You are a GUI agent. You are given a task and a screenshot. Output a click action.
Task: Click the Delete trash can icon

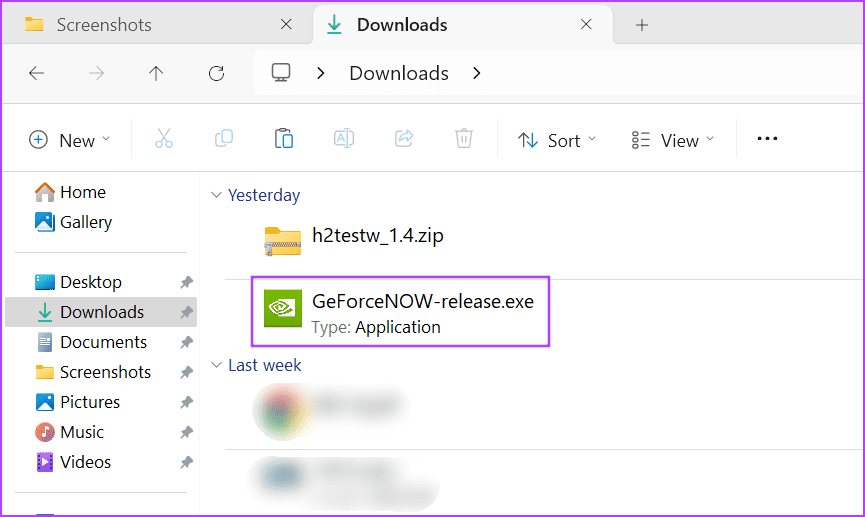[x=464, y=138]
